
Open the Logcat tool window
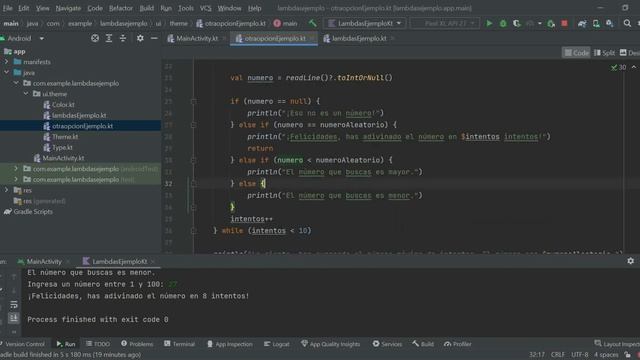point(277,344)
